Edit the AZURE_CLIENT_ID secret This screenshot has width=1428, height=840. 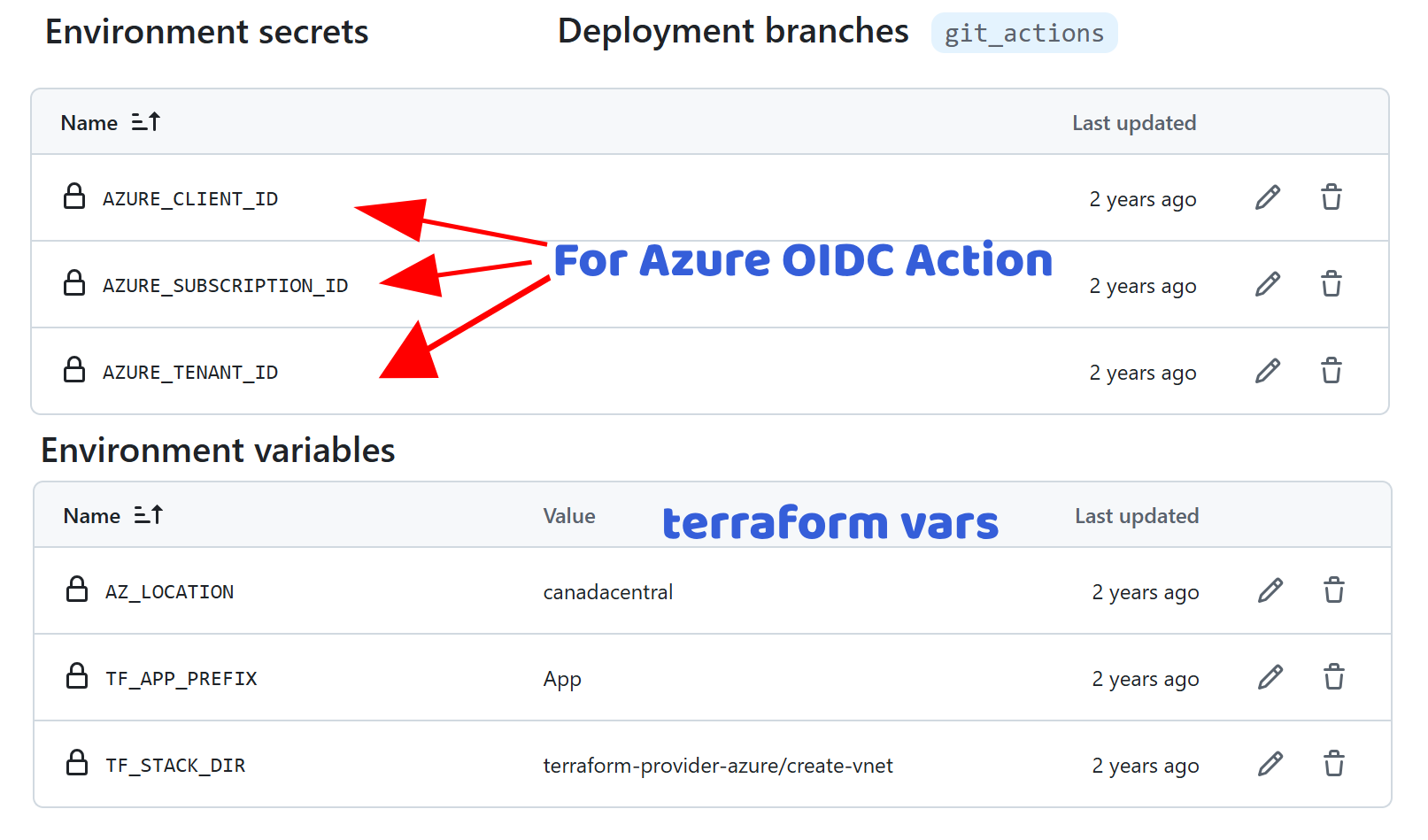(x=1267, y=197)
